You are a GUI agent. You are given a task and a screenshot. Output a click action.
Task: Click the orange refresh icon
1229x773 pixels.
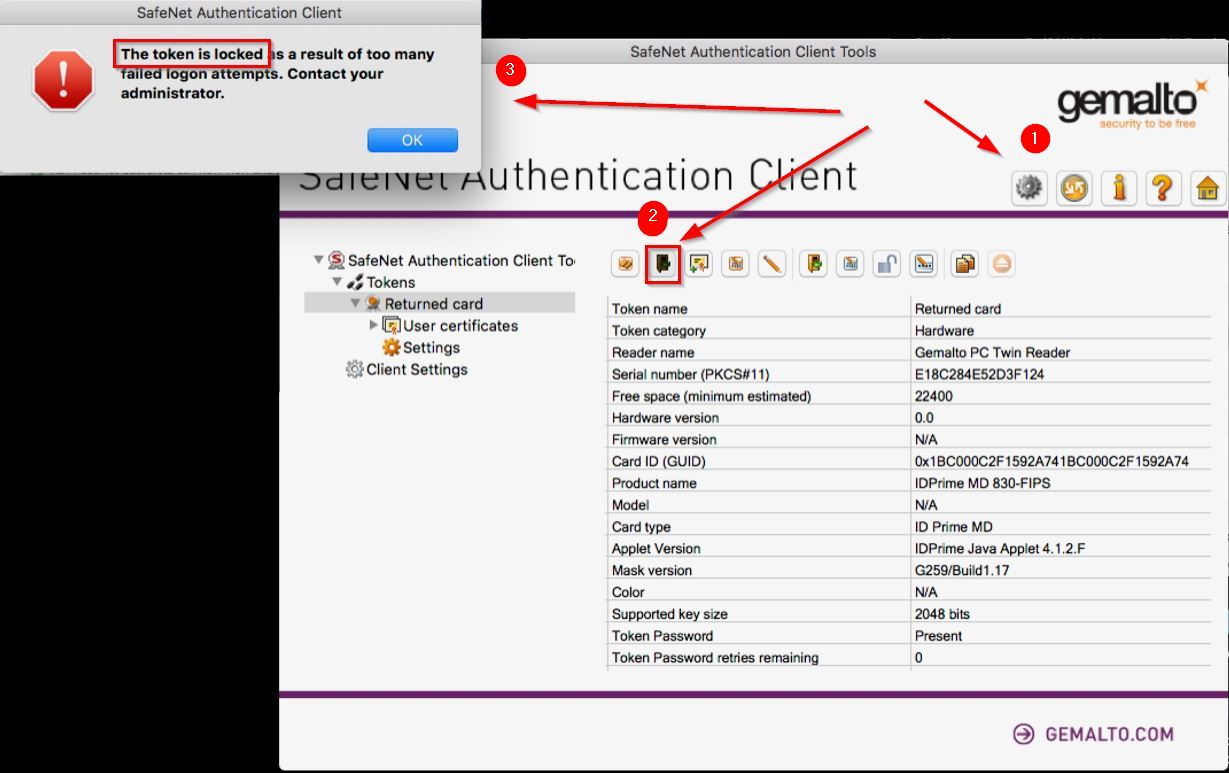coord(1075,188)
